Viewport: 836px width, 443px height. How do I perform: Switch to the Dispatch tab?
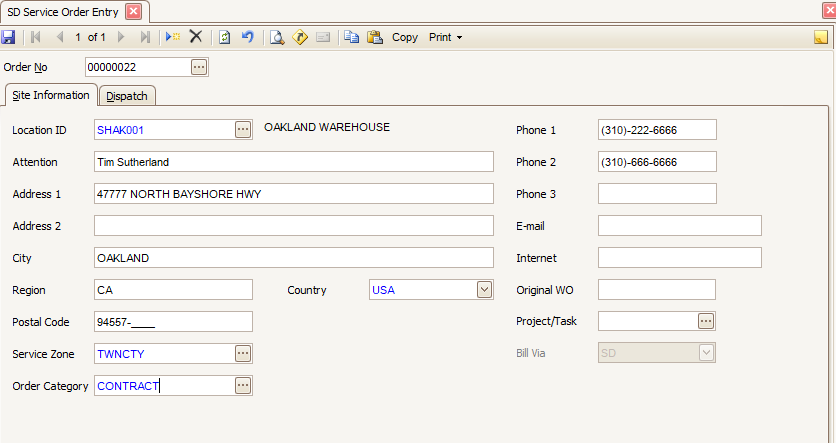point(127,96)
